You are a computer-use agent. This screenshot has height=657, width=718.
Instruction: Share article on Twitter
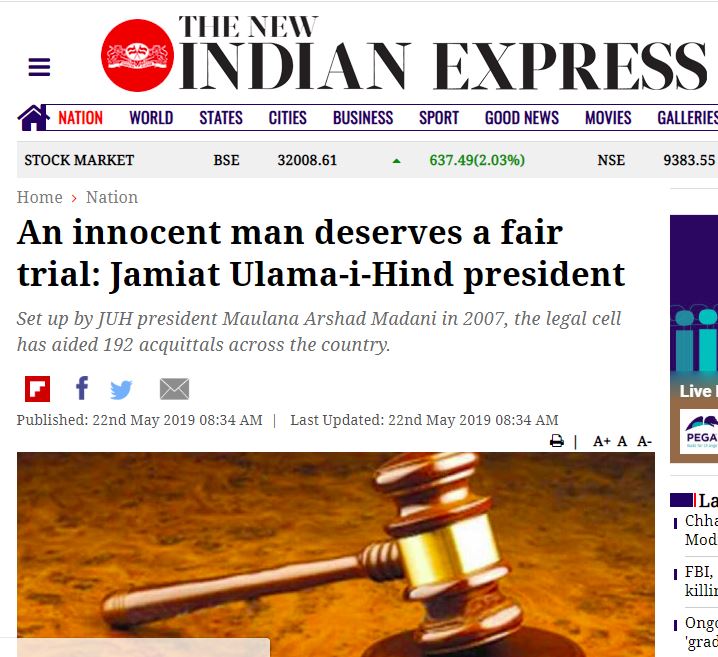click(121, 390)
